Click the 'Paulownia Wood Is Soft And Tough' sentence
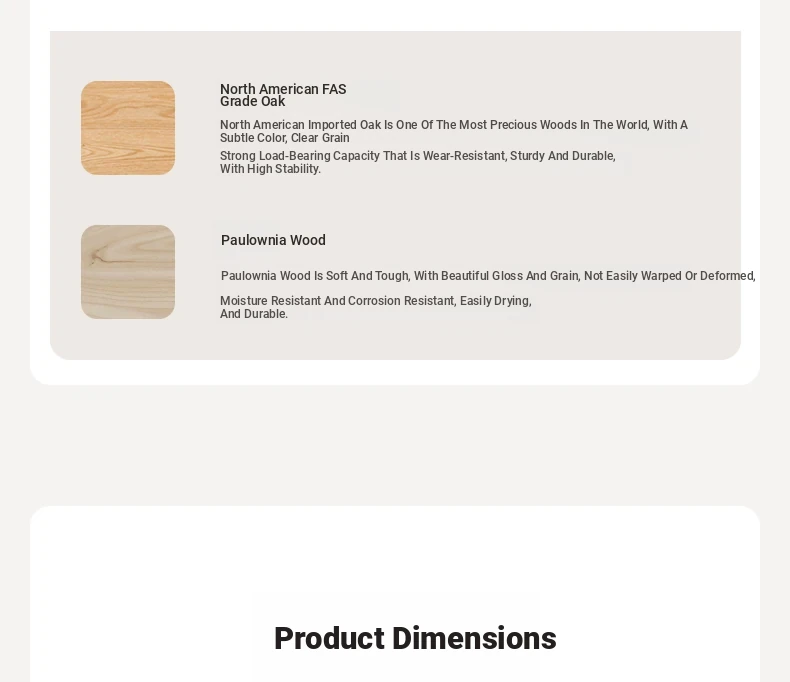The width and height of the screenshot is (790, 682). click(488, 276)
